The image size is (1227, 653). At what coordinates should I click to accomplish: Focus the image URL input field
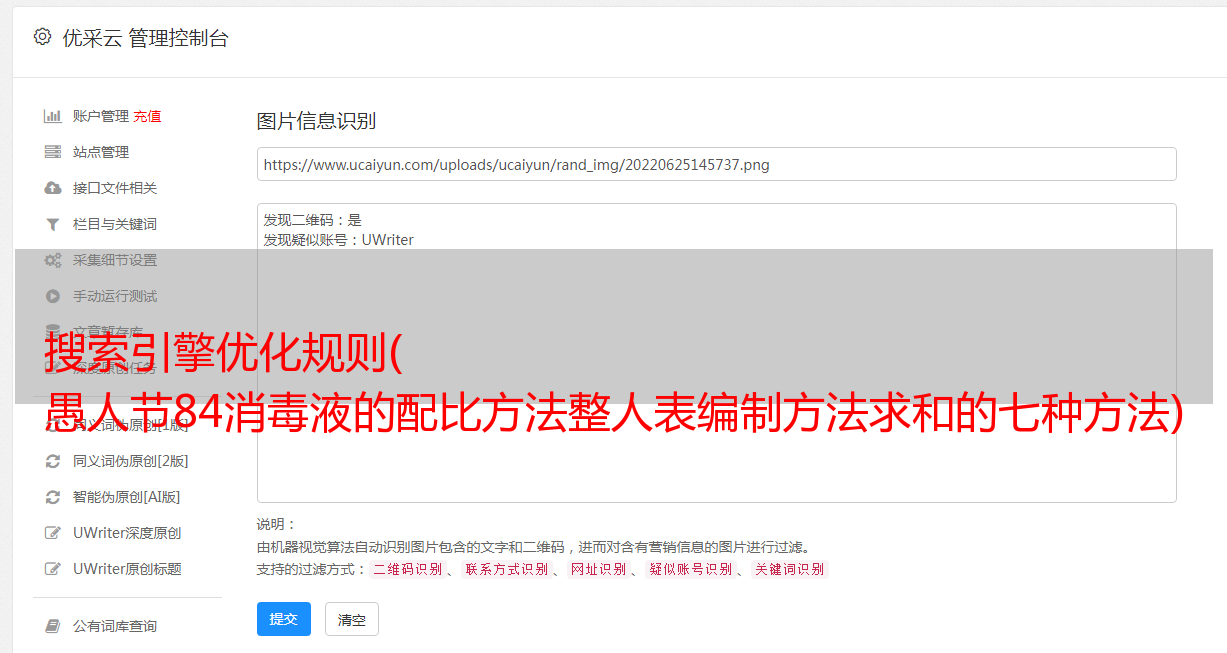tap(716, 164)
